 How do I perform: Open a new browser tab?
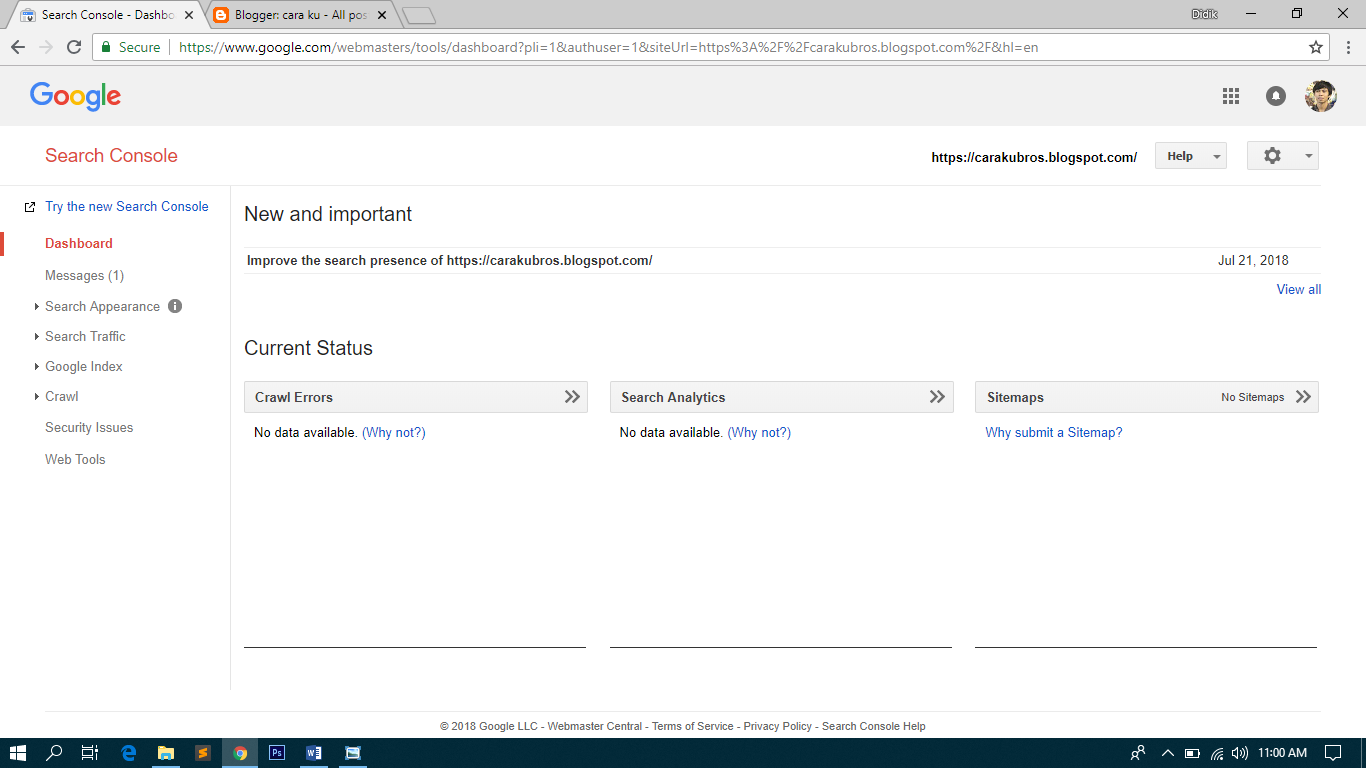pyautogui.click(x=419, y=15)
